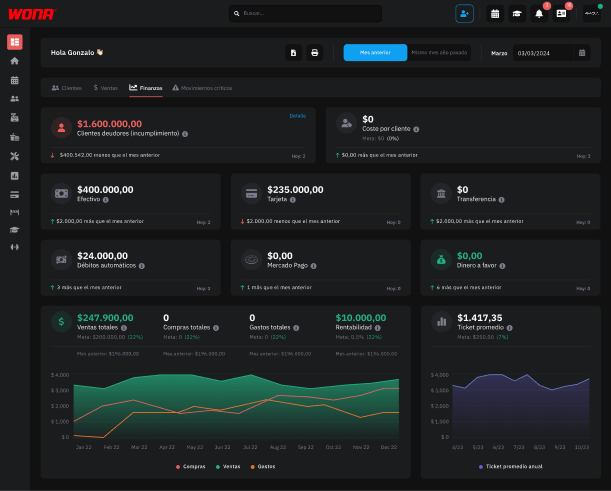
Task: Toggle the Compras legend series
Action: [x=191, y=466]
